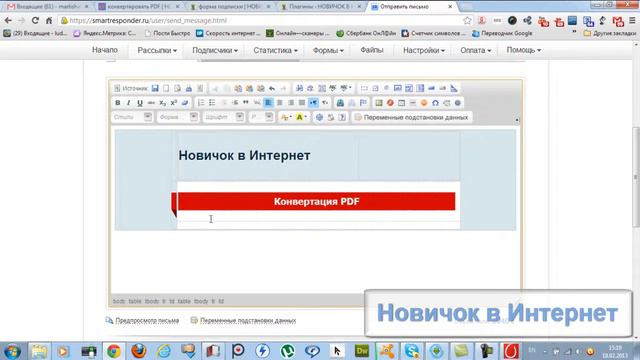This screenshot has width=640, height=360.
Task: Open the font size dropdown
Action: [261, 117]
